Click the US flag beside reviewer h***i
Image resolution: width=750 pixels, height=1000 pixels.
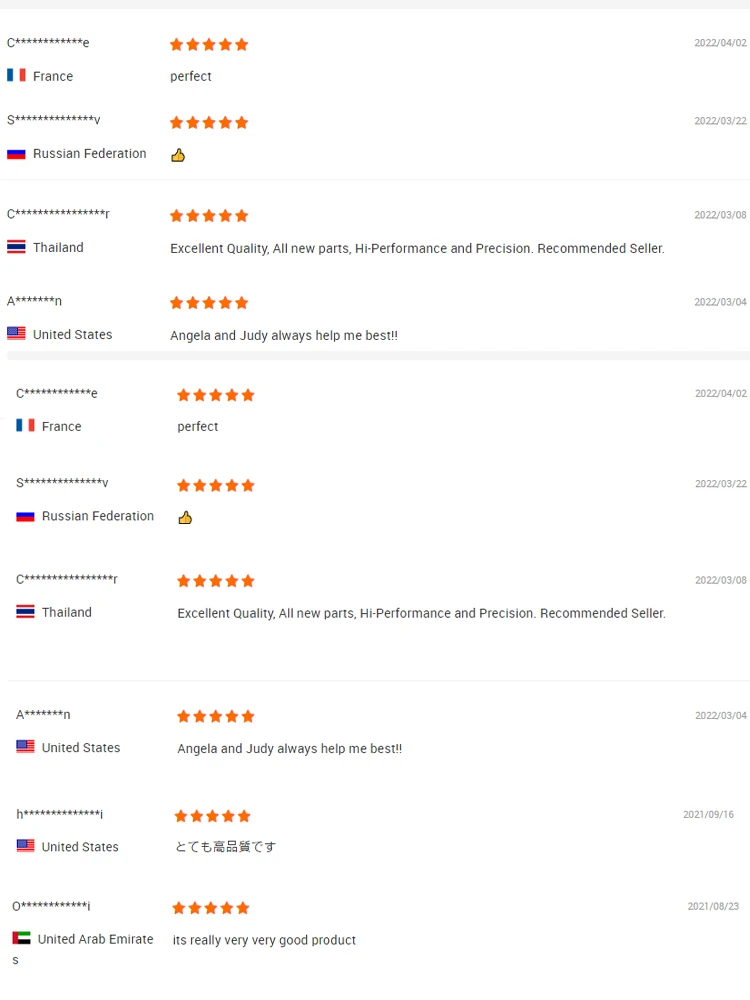tap(25, 846)
